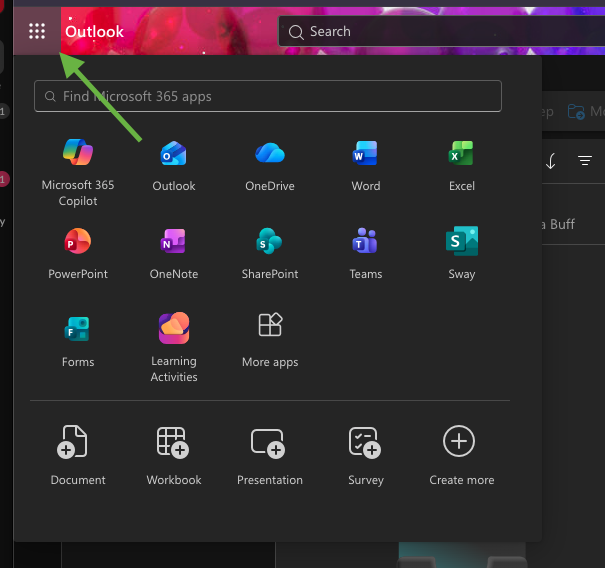Click the Outlook Search box
This screenshot has width=605, height=568.
coord(441,31)
